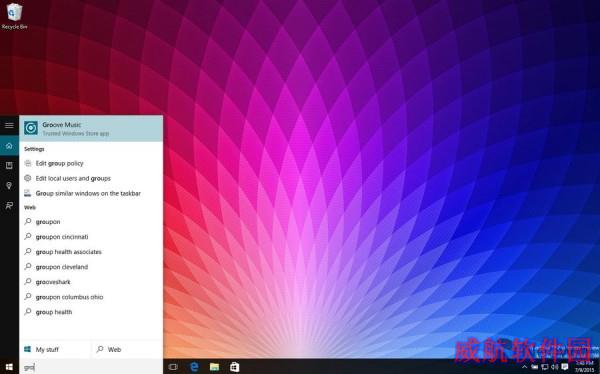This screenshot has width=600, height=374.
Task: Open the Recycle Bin desktop icon
Action: click(14, 16)
